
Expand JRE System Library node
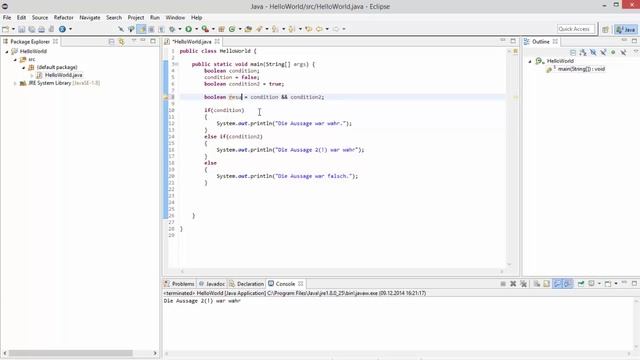pyautogui.click(x=15, y=83)
